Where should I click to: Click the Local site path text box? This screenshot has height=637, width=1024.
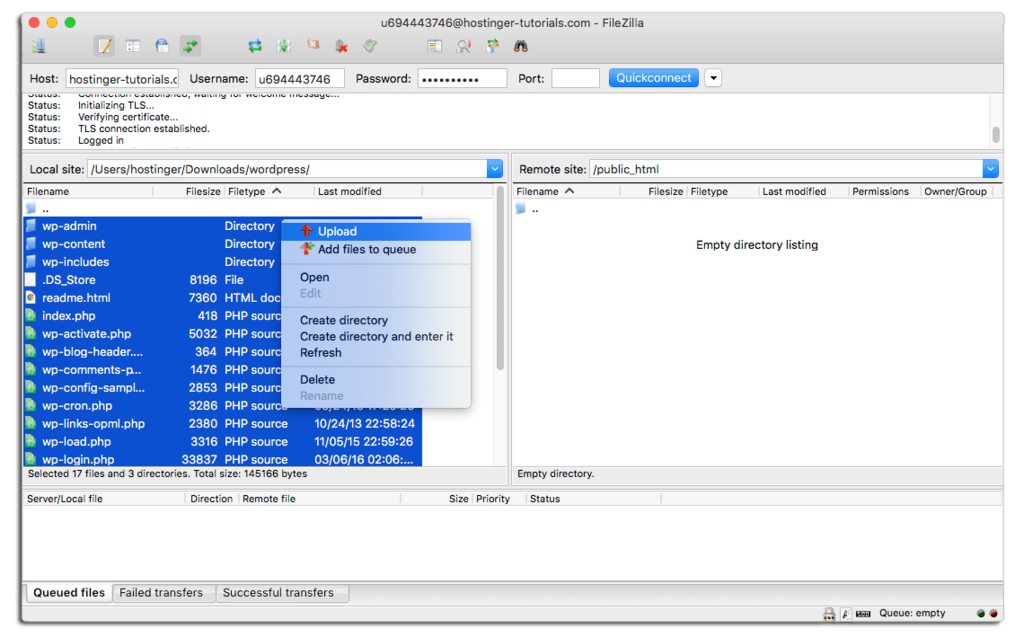287,169
